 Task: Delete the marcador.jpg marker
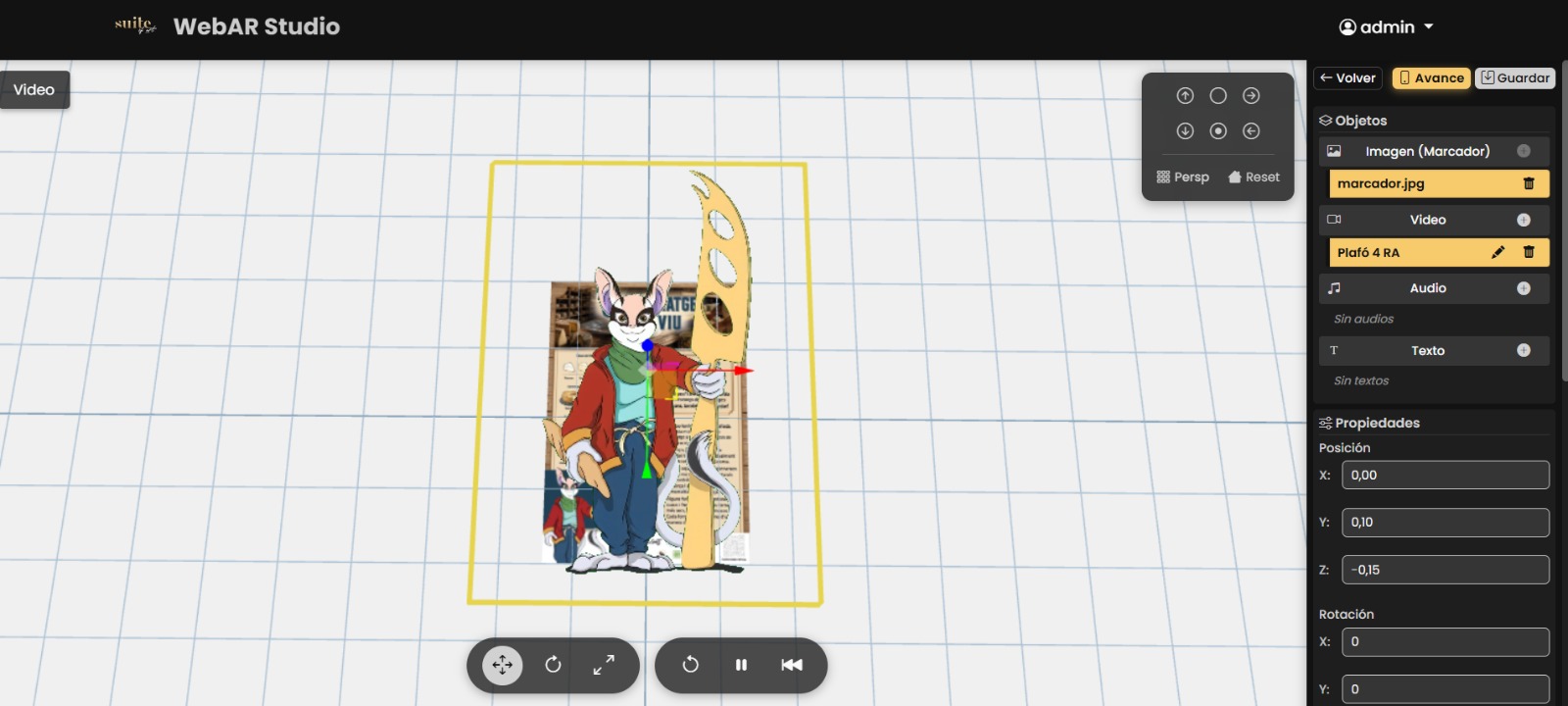click(1529, 183)
